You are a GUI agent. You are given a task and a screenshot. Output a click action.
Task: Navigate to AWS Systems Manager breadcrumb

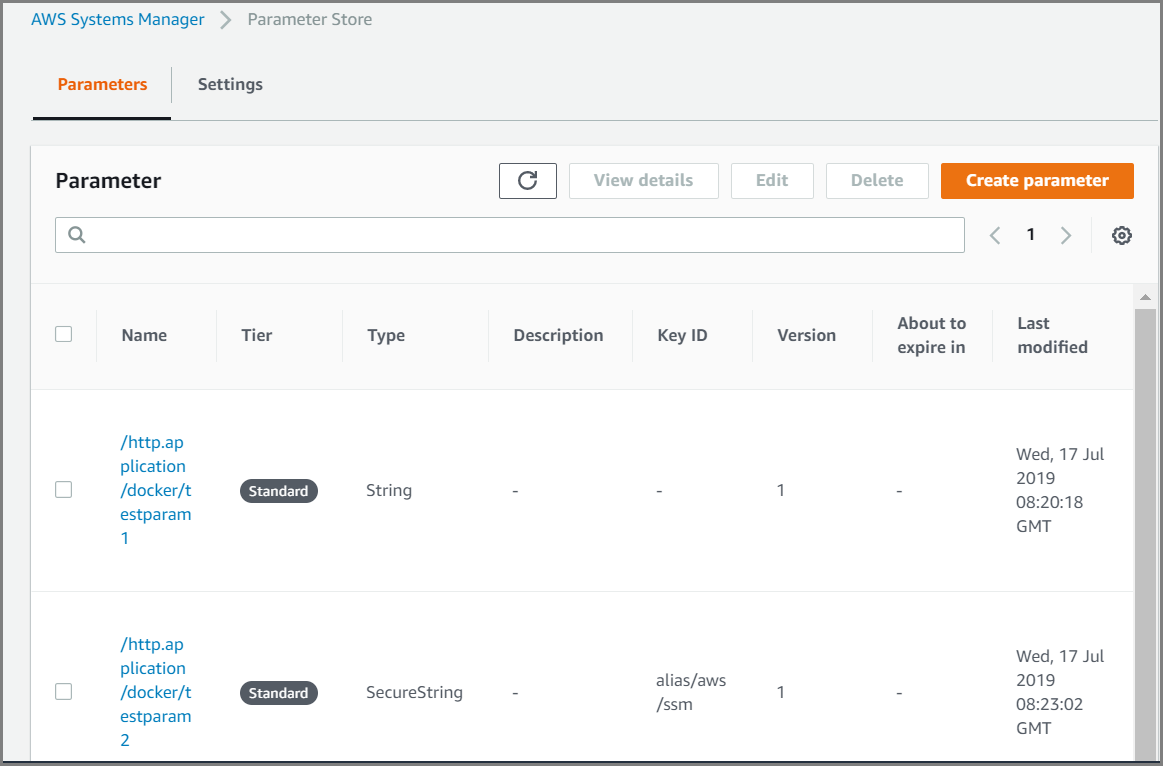(x=118, y=20)
